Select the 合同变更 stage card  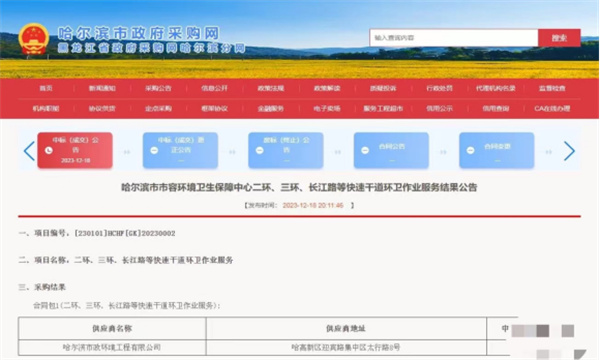click(497, 150)
